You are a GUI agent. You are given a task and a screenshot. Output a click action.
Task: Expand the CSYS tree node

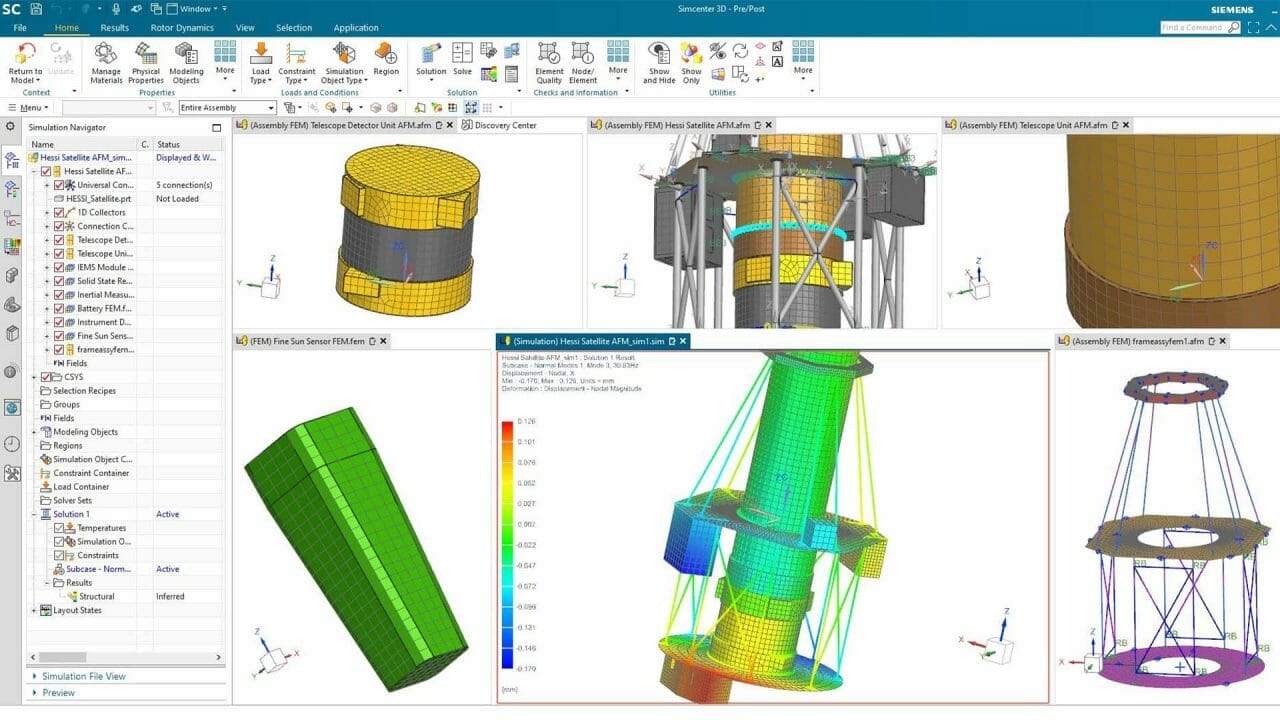click(35, 377)
